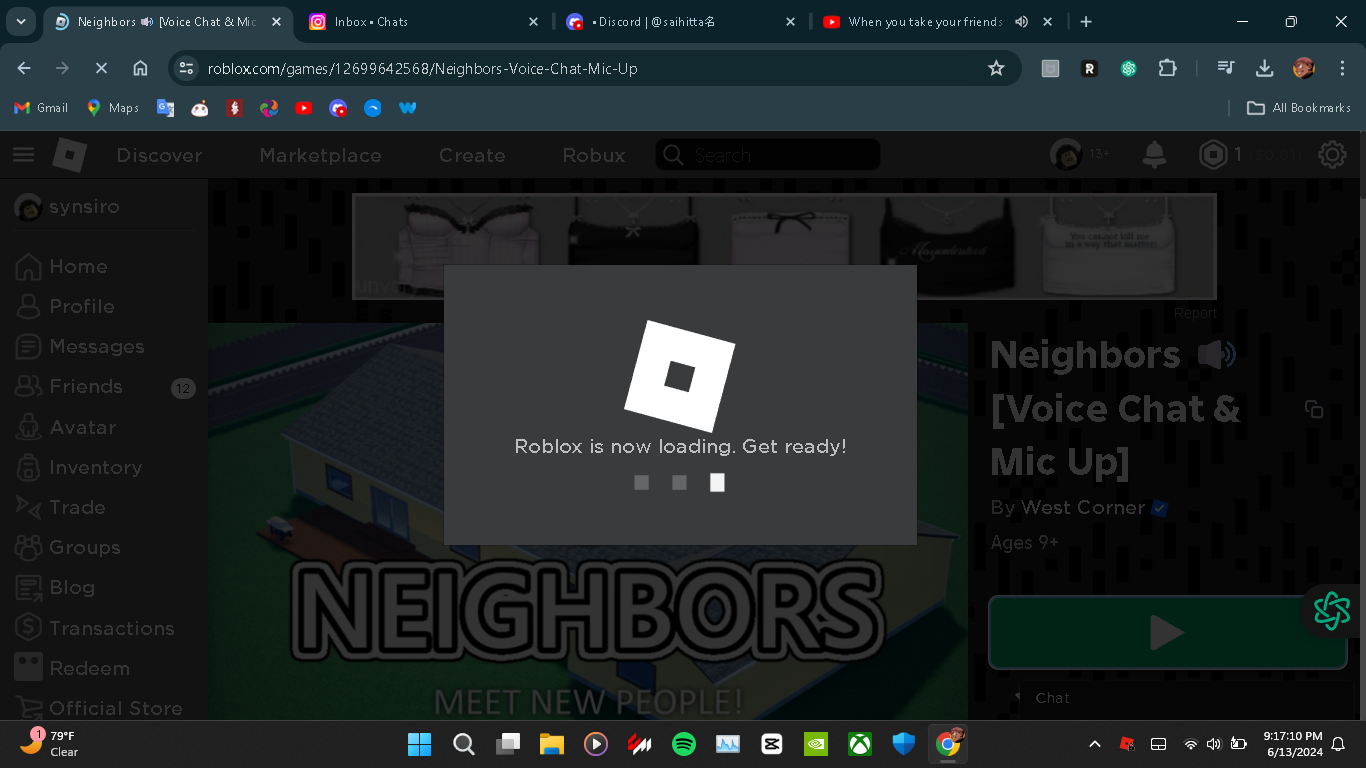Viewport: 1366px width, 768px height.
Task: Open Transactions in the sidebar
Action: (x=95, y=628)
